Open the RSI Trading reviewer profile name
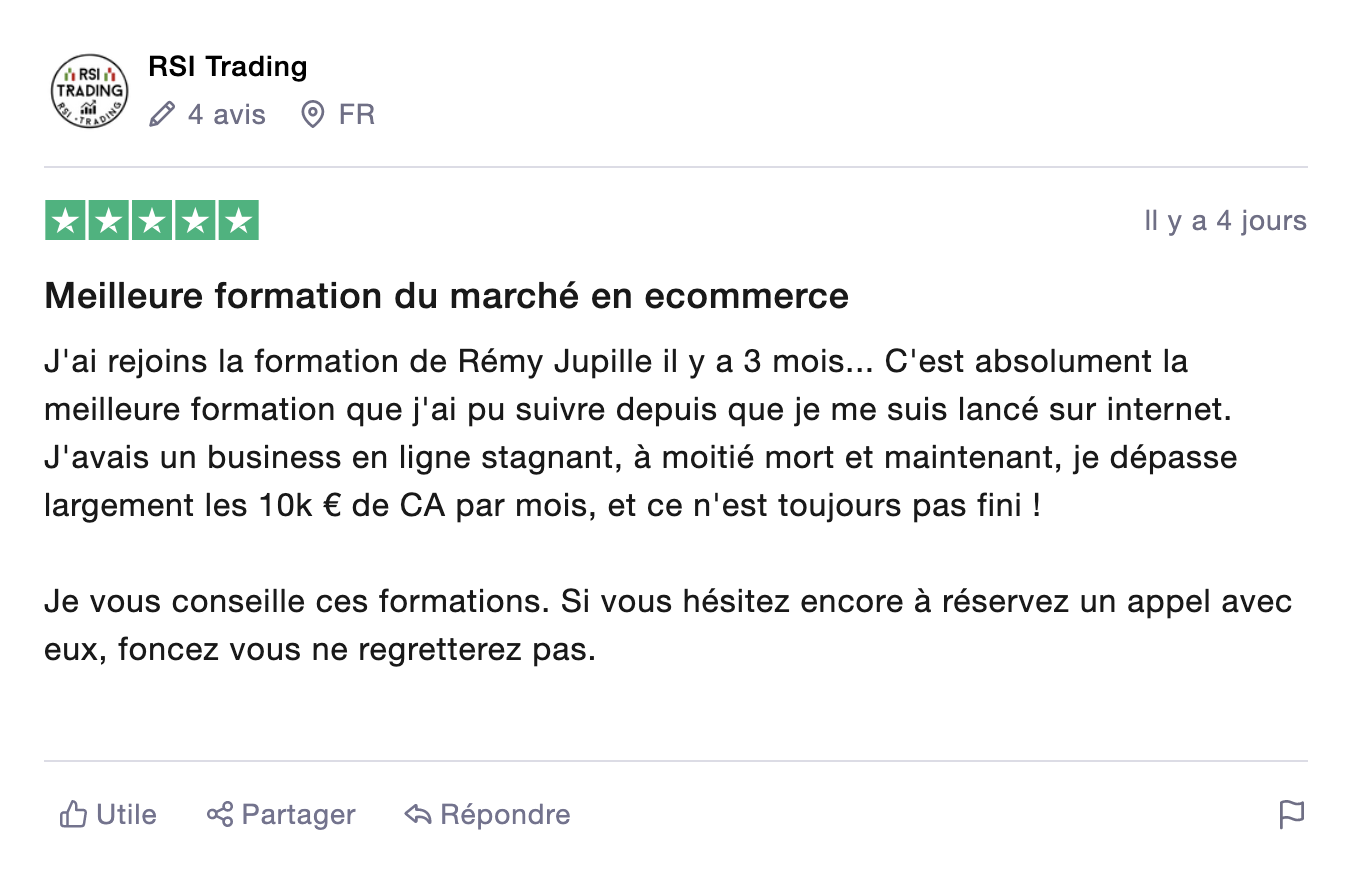1352x880 pixels. click(227, 67)
